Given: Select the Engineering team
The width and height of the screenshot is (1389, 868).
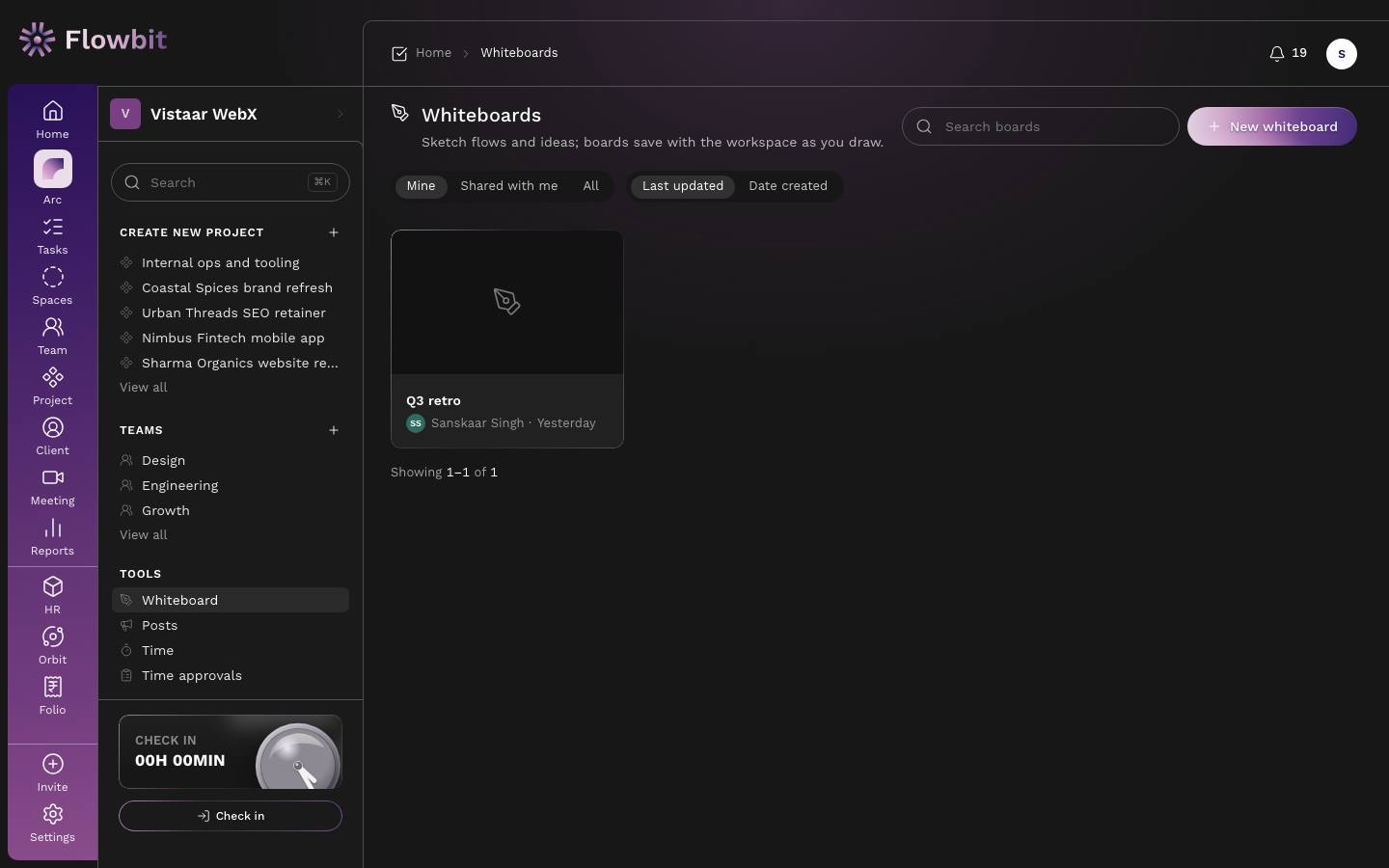Looking at the screenshot, I should [x=231, y=485].
